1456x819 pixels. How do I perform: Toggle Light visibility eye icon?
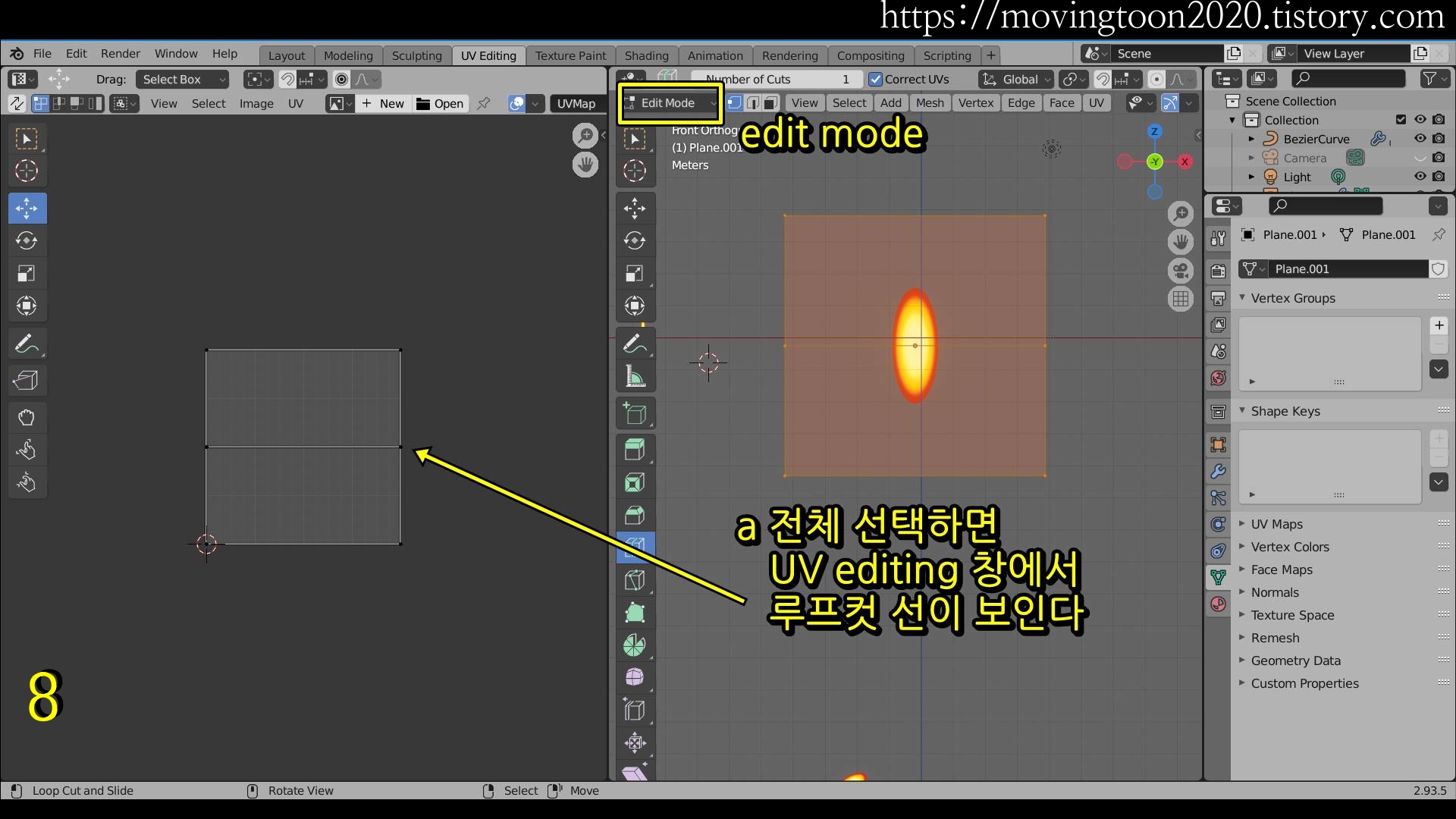click(x=1420, y=177)
